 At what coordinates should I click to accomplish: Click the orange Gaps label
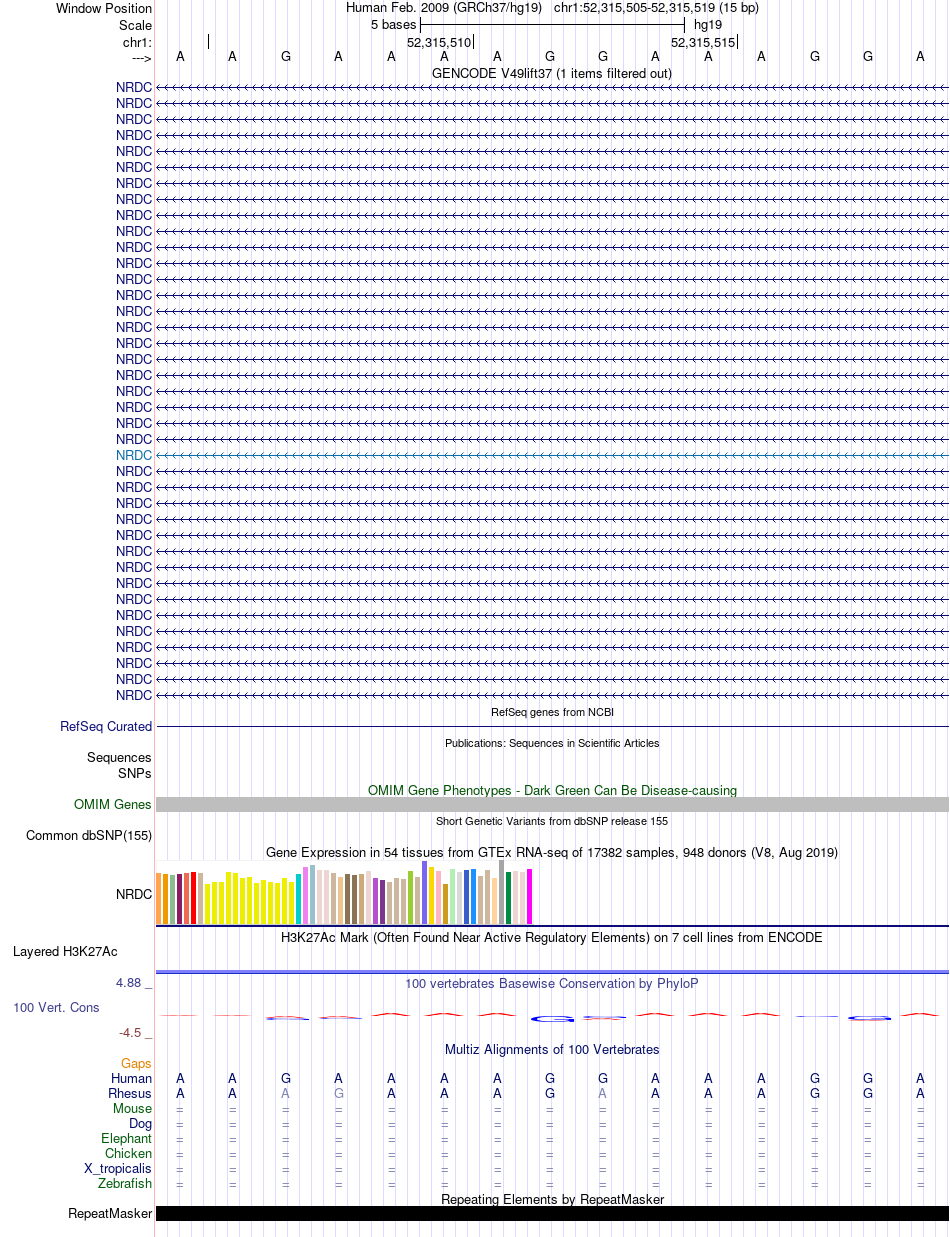point(136,1064)
